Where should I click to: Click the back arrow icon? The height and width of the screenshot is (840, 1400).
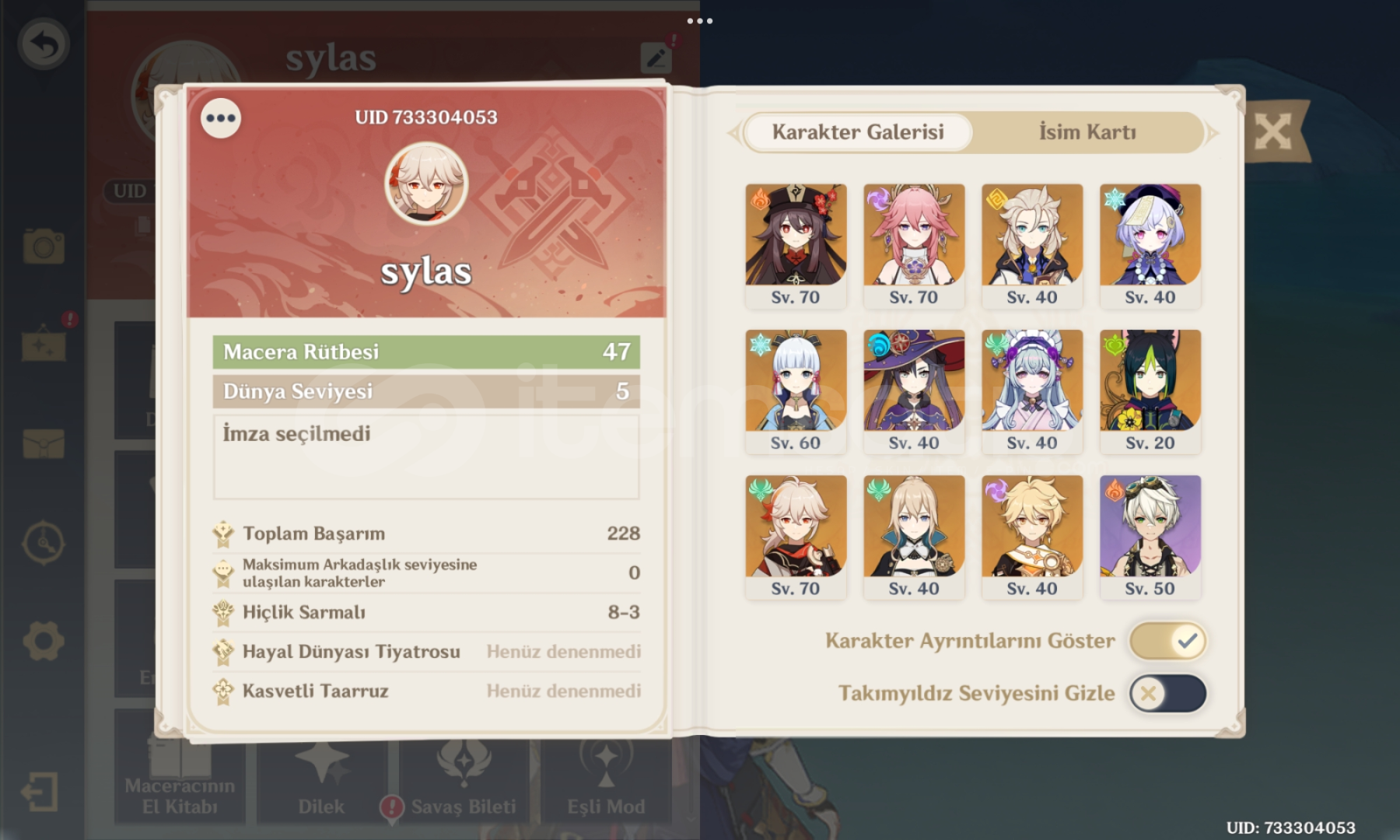(44, 45)
